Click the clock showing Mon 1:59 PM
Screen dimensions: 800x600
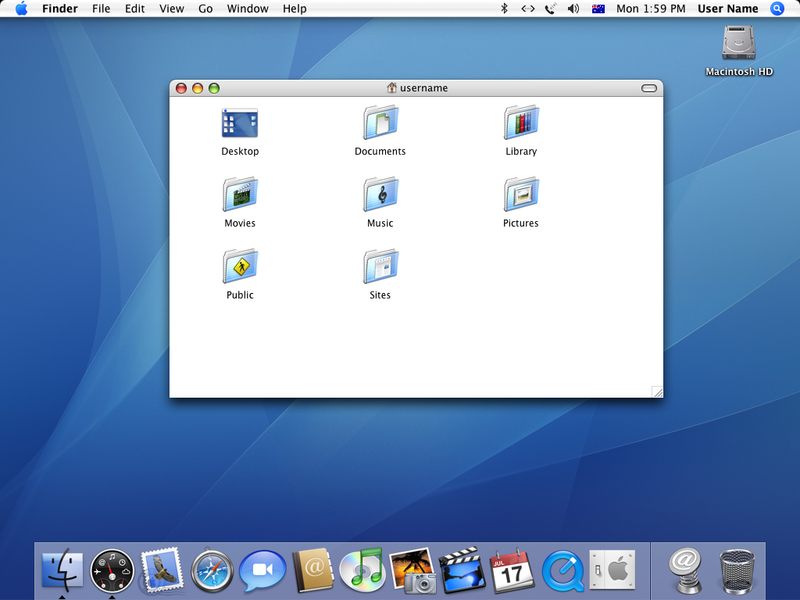[x=651, y=9]
